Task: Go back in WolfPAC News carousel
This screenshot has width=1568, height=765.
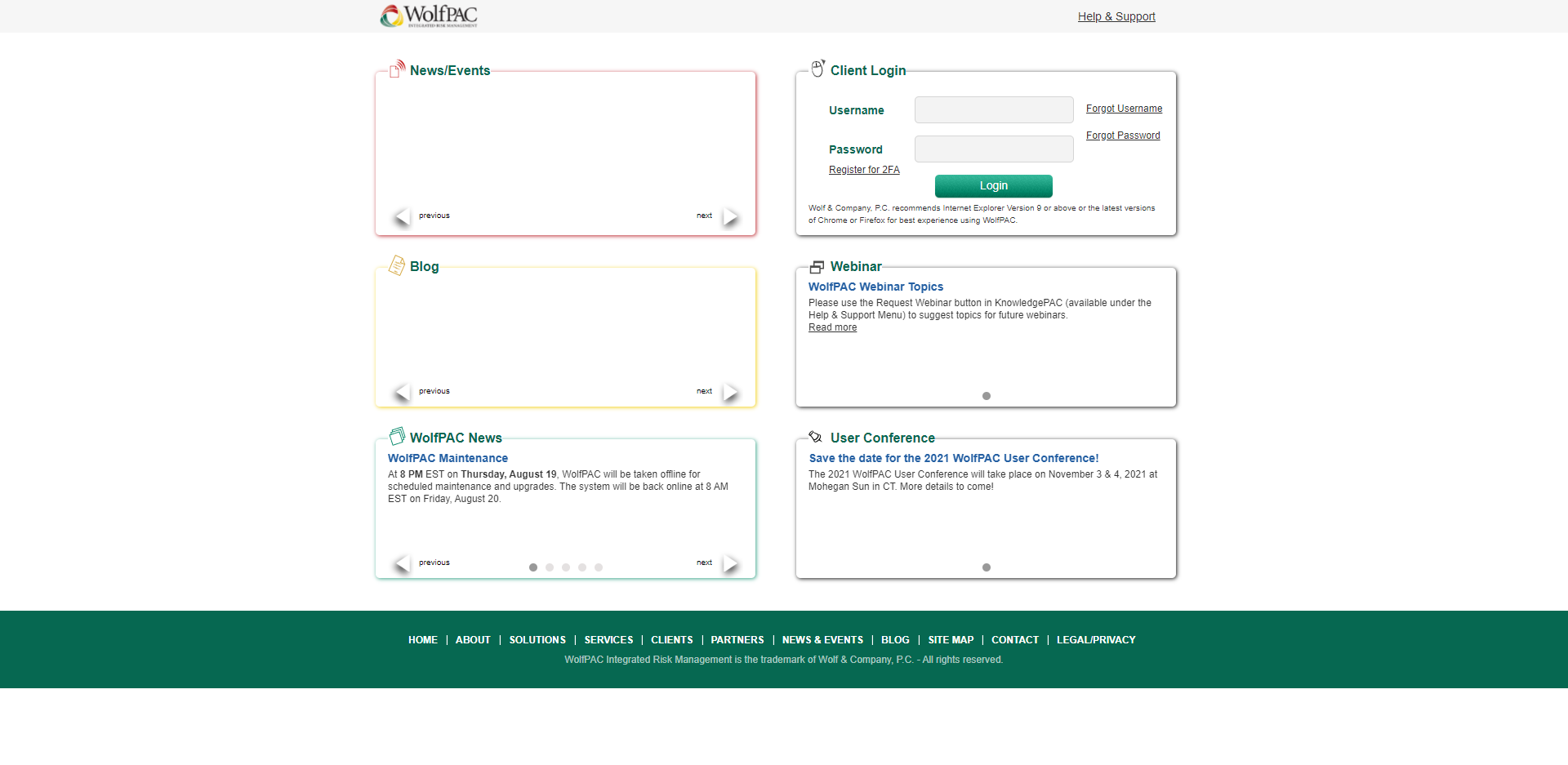Action: coord(401,563)
